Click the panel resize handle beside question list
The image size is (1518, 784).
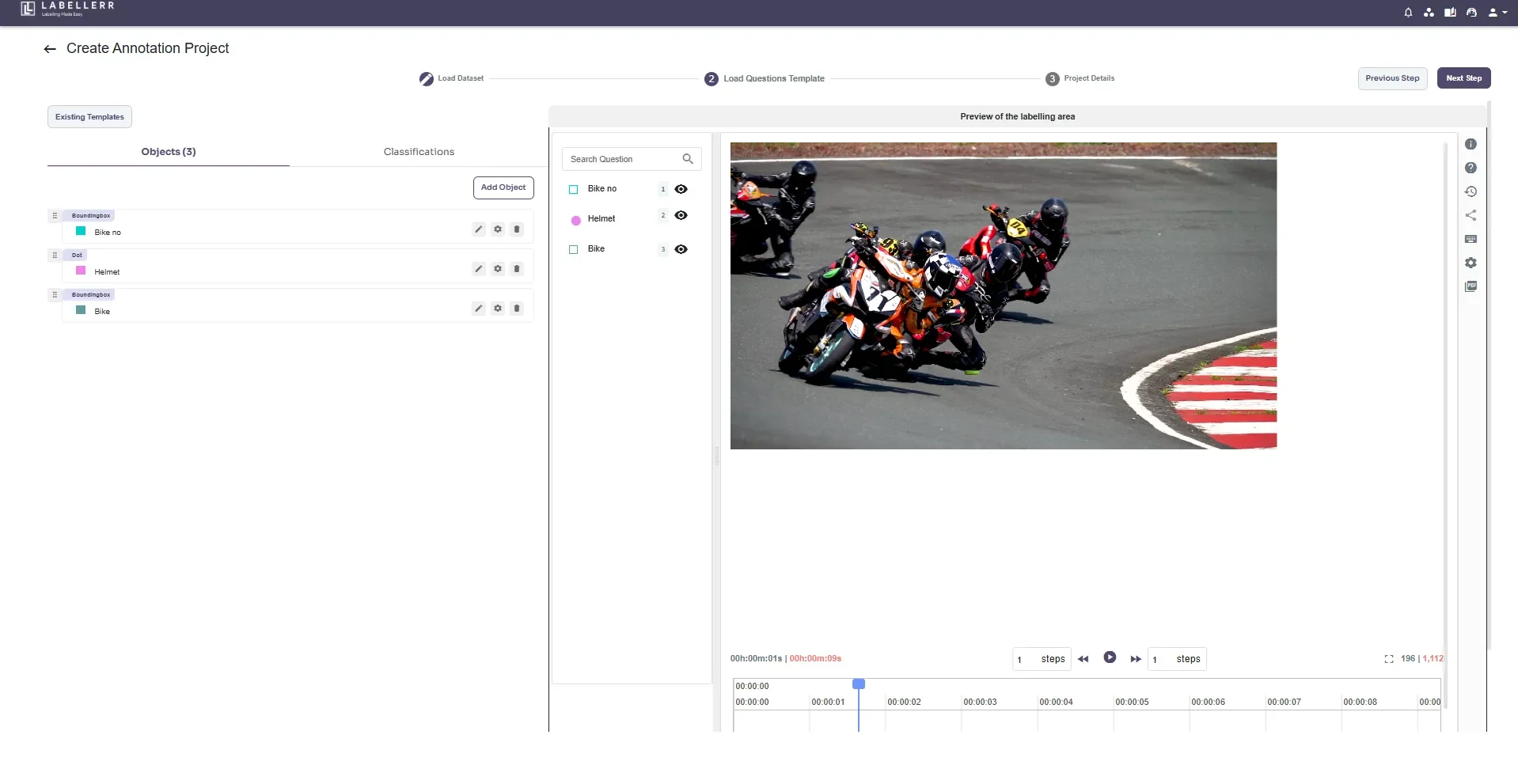(717, 456)
